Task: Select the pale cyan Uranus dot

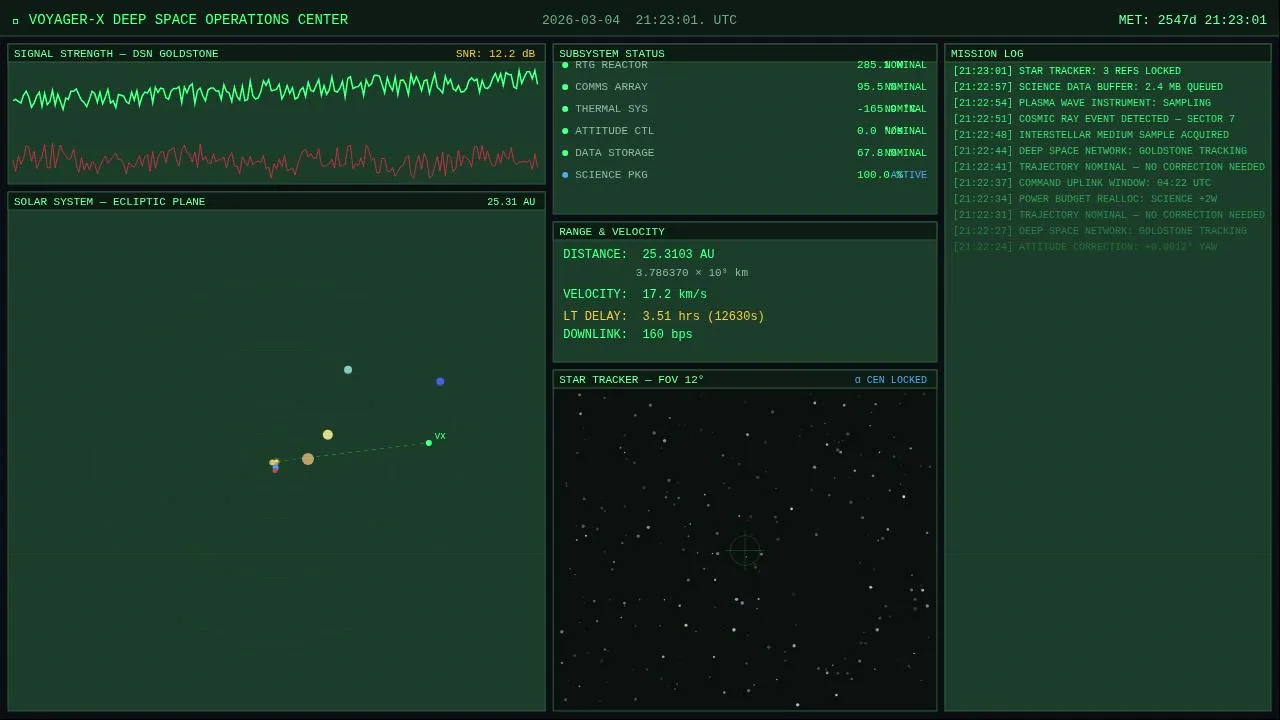Action: (x=348, y=370)
